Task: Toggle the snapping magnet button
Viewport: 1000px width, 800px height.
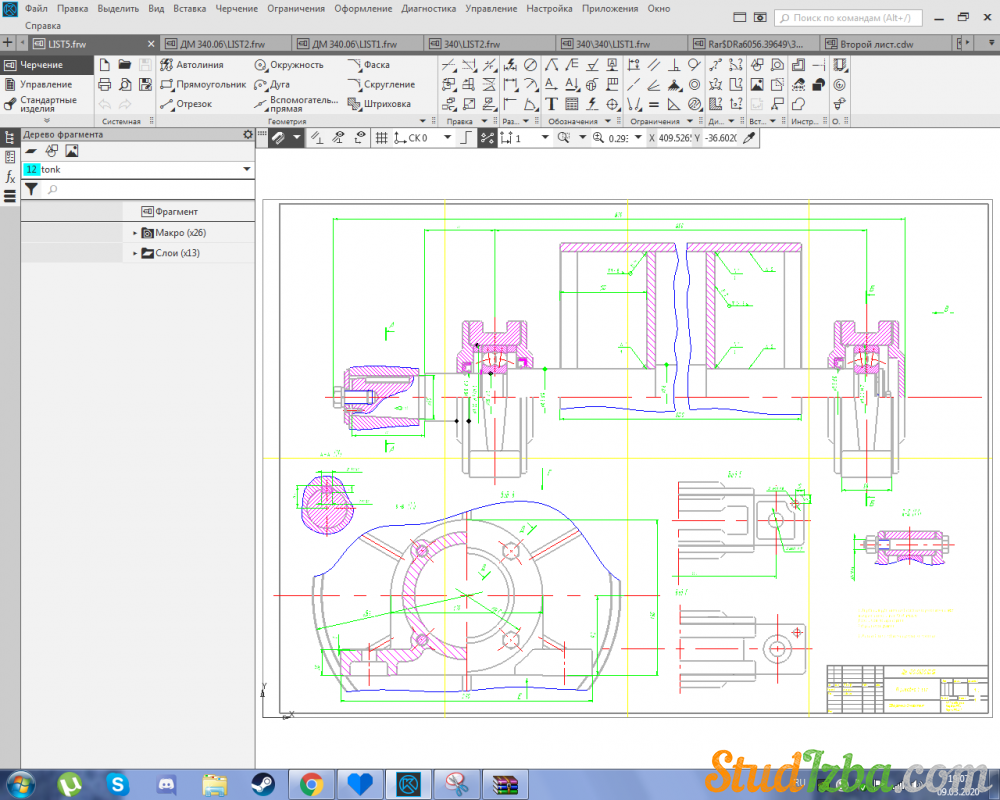Action: click(x=278, y=138)
